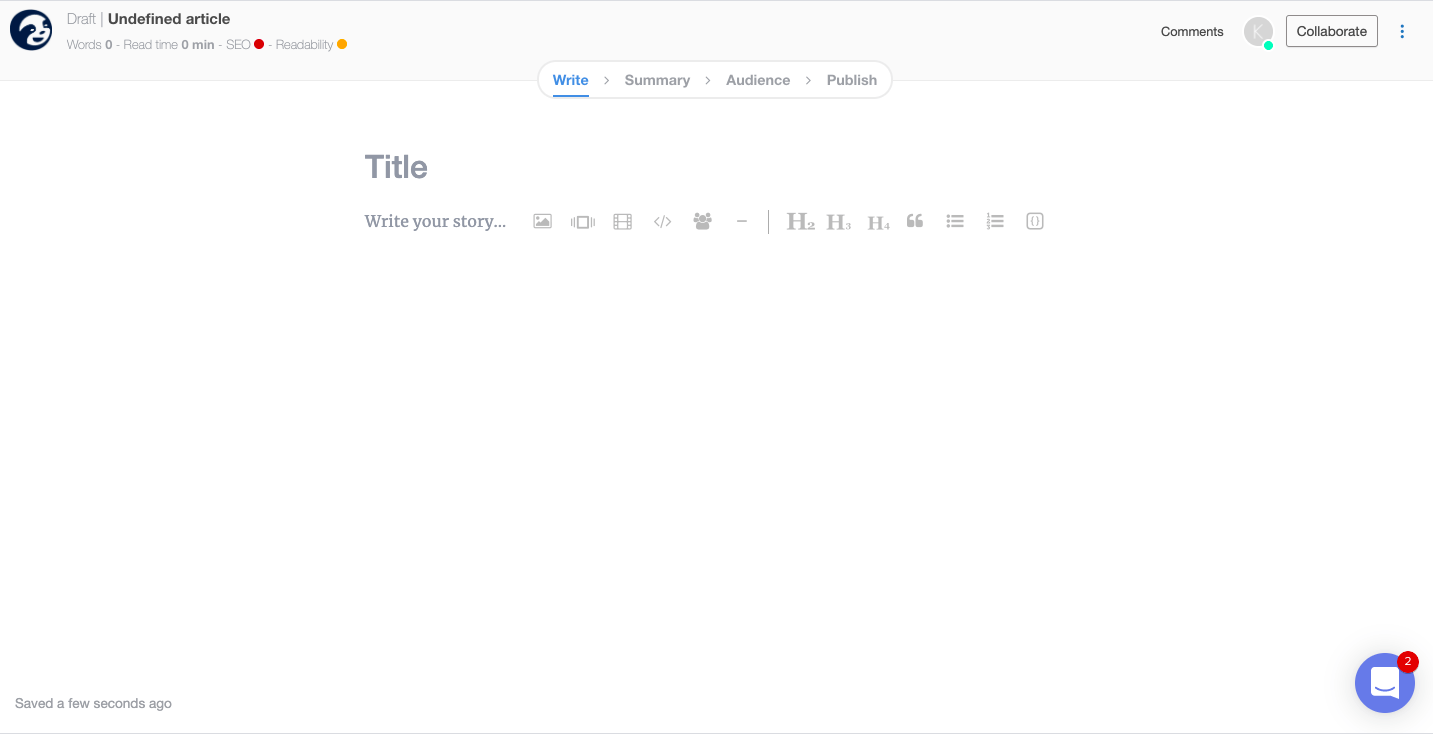Insert a horizontal divider line

(x=742, y=221)
